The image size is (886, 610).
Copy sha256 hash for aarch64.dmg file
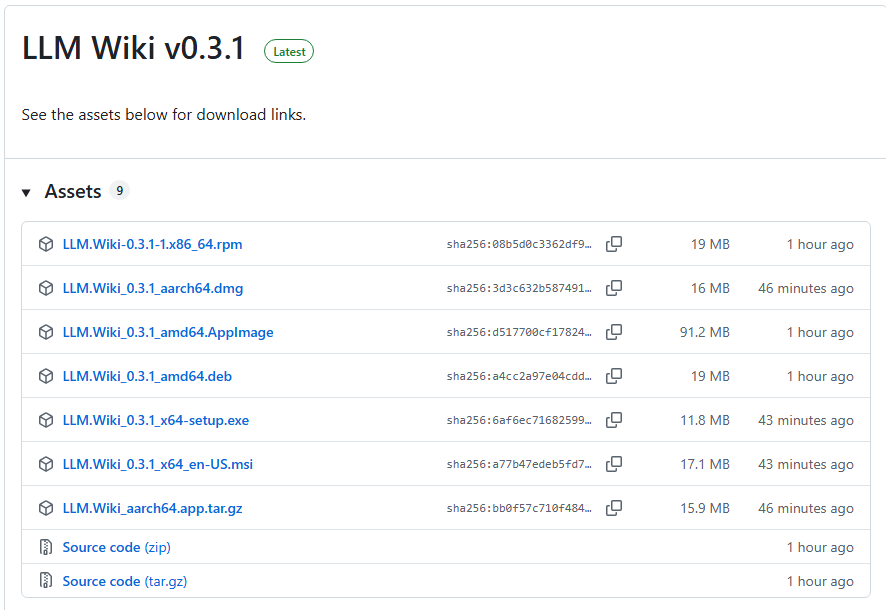click(614, 288)
